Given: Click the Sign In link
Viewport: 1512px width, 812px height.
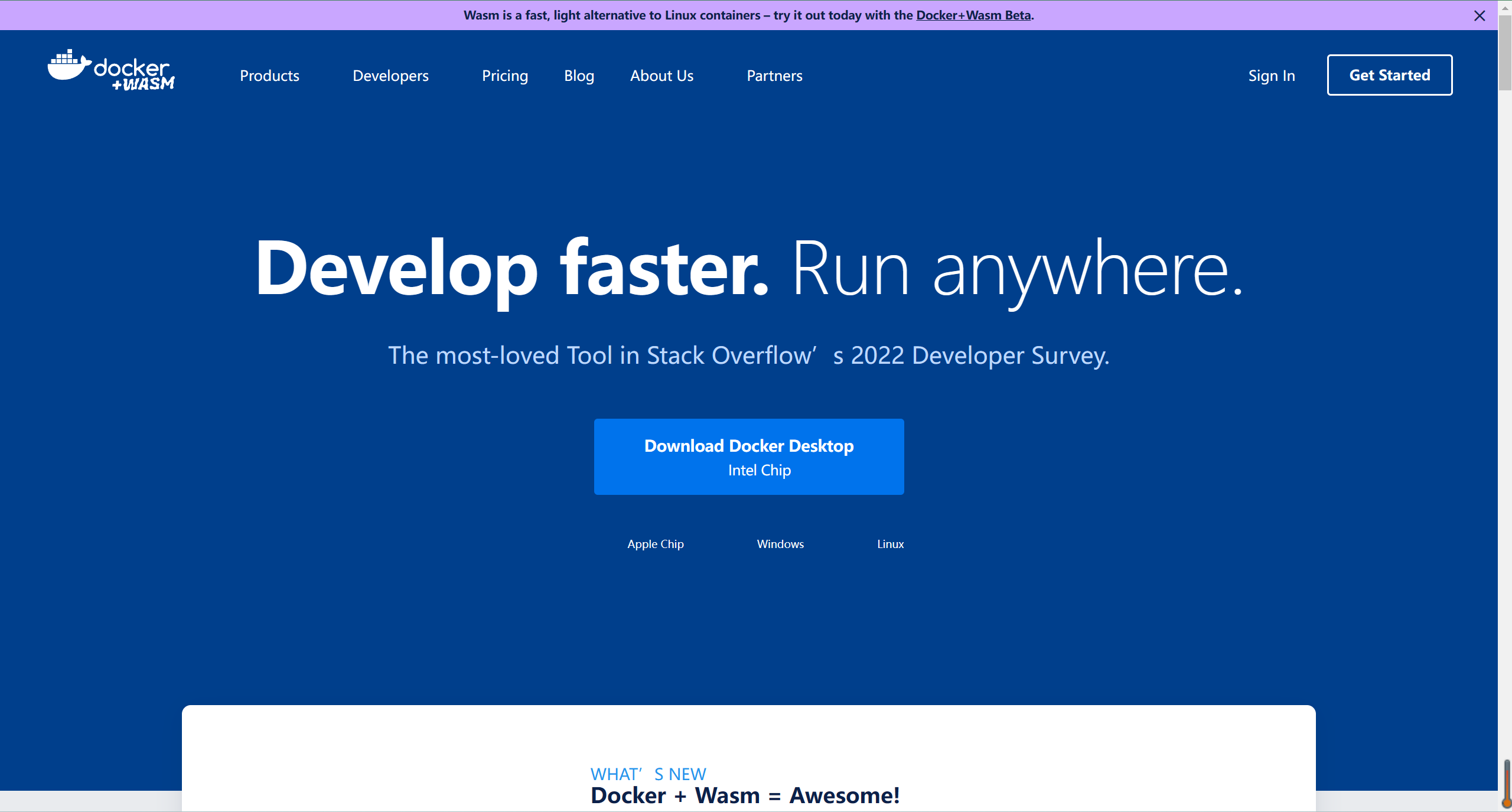Looking at the screenshot, I should [1272, 76].
